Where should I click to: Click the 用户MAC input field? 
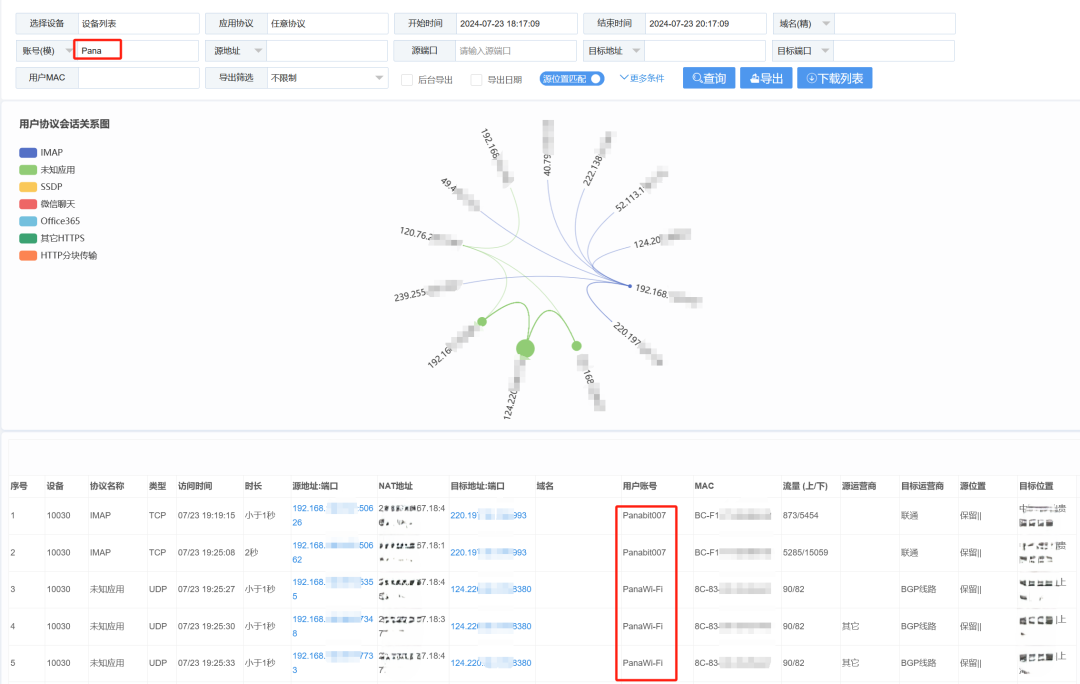pyautogui.click(x=138, y=78)
